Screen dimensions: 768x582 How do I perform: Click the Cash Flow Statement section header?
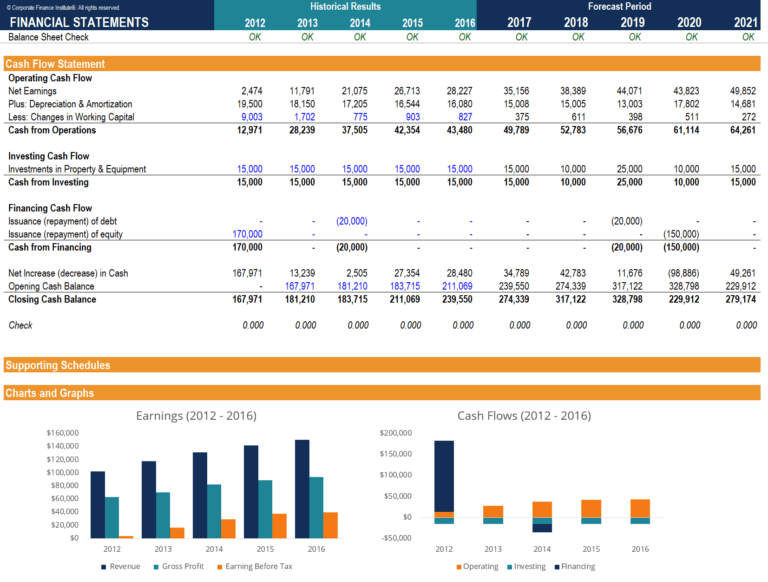point(55,64)
